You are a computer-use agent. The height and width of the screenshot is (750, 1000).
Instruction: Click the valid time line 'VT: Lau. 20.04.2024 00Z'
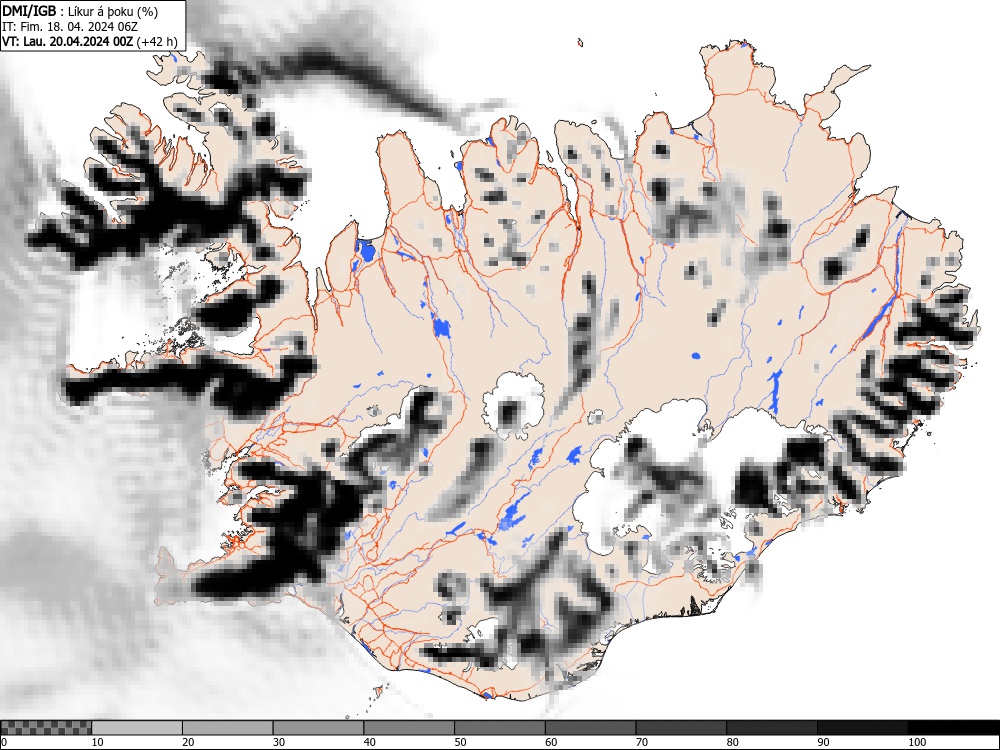click(68, 41)
